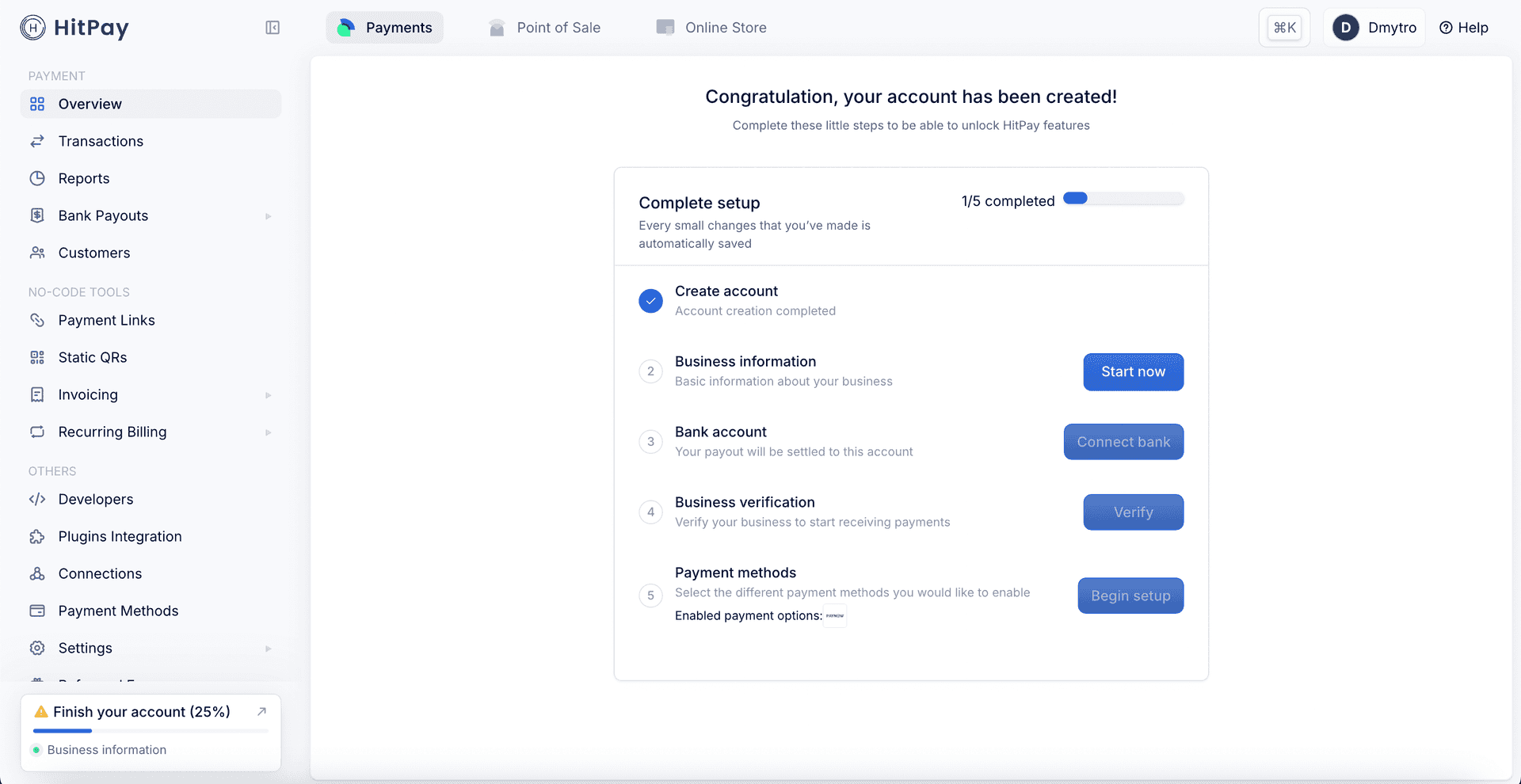The image size is (1521, 784).
Task: Open the ⌘K command search
Action: pyautogui.click(x=1284, y=26)
